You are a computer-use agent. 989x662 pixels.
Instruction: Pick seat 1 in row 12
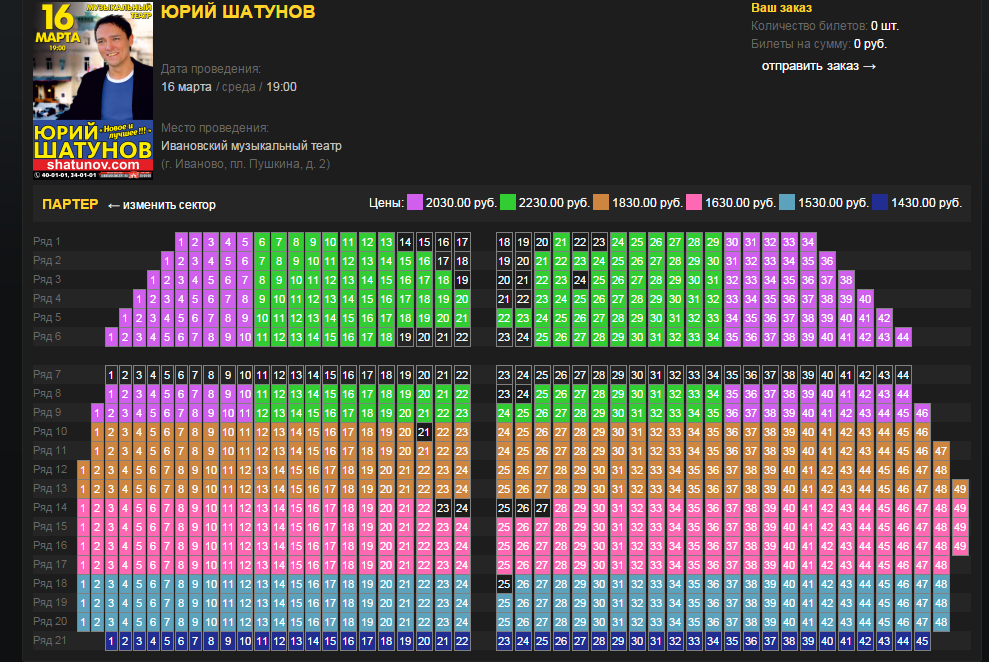(83, 470)
